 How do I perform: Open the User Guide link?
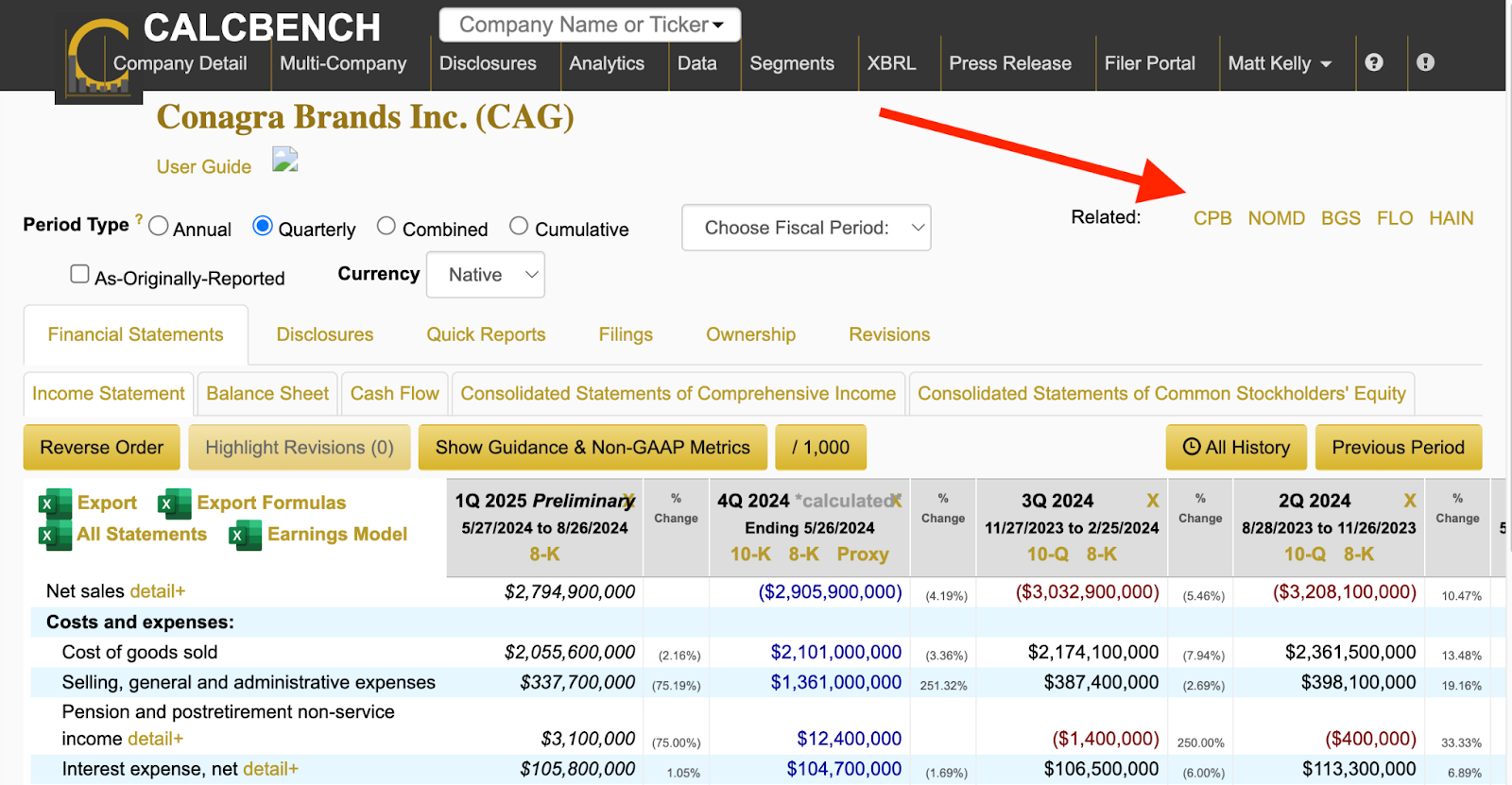(x=204, y=167)
